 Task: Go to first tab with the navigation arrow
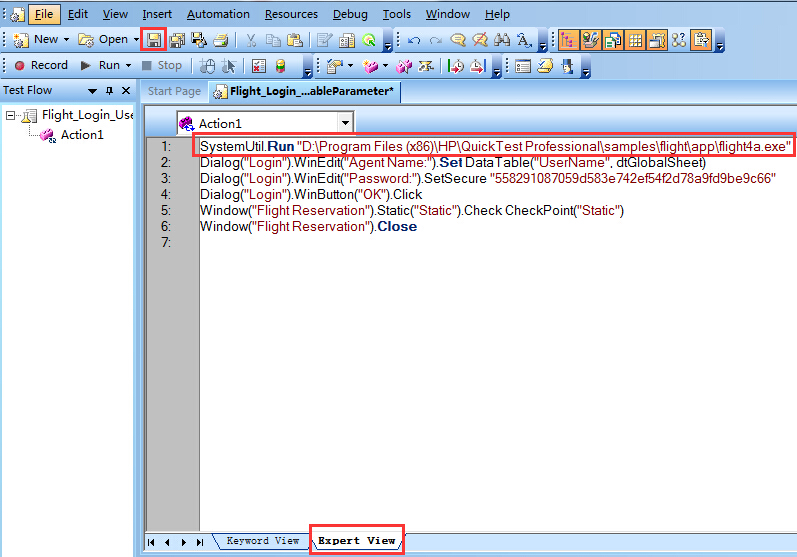[x=151, y=542]
